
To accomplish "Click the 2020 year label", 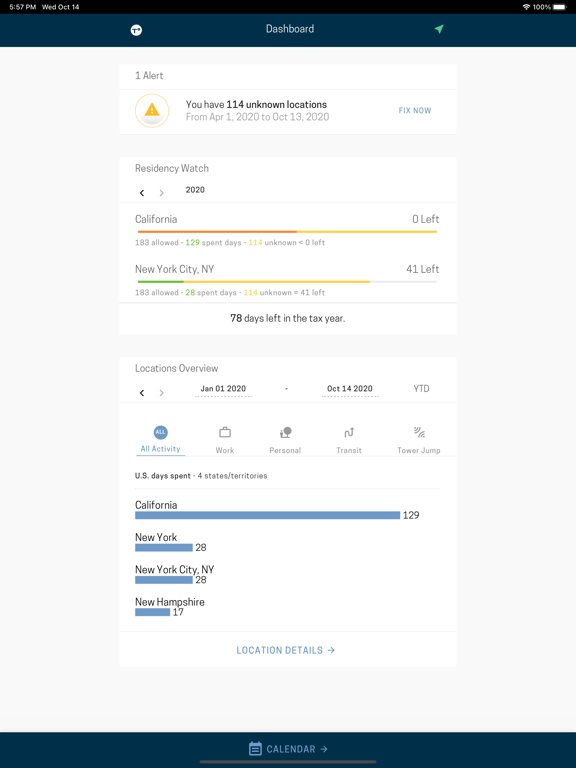I will point(195,190).
